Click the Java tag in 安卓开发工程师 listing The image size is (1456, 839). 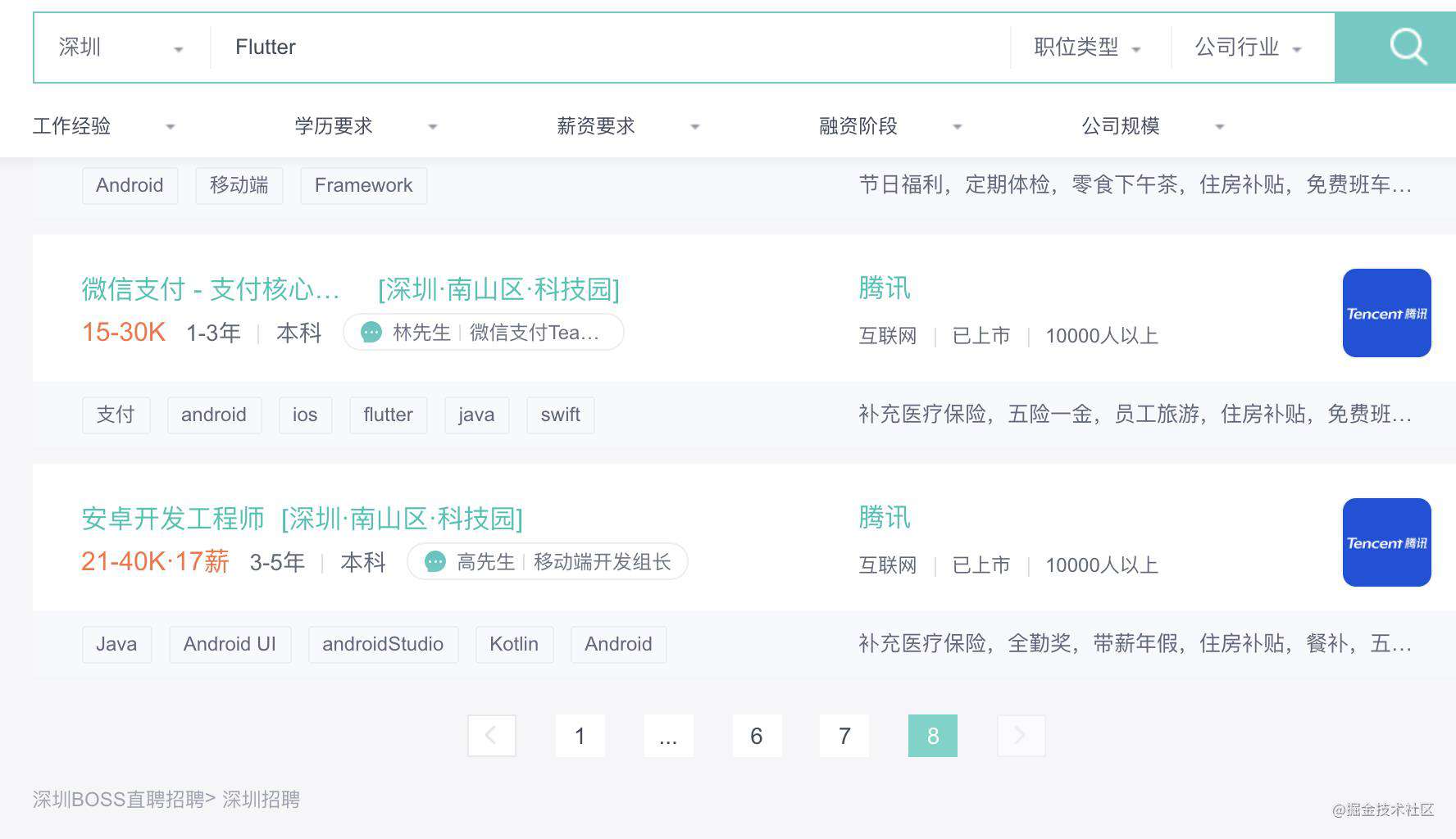tap(116, 644)
